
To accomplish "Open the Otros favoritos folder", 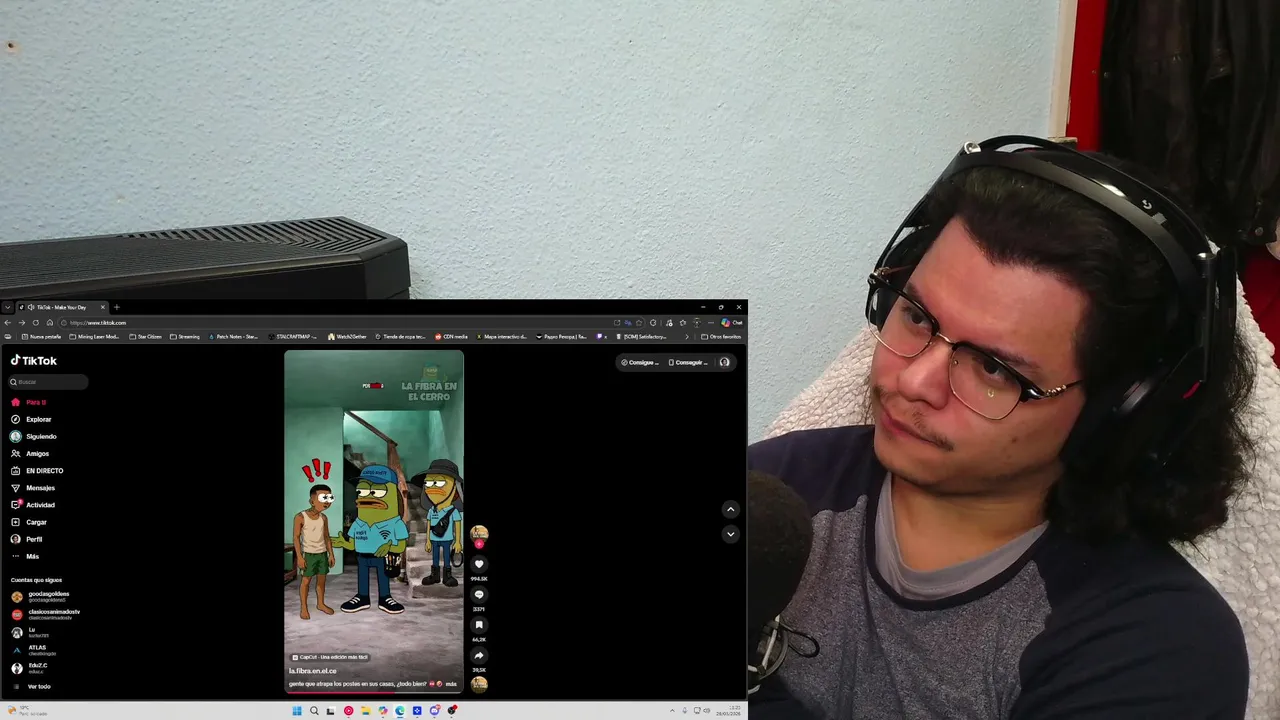I will point(721,337).
